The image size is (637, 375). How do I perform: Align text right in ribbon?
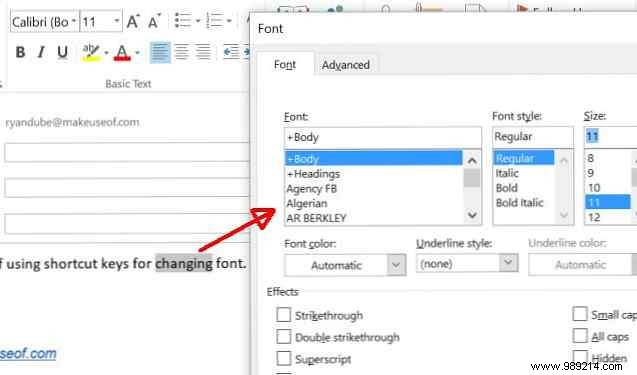click(x=203, y=52)
